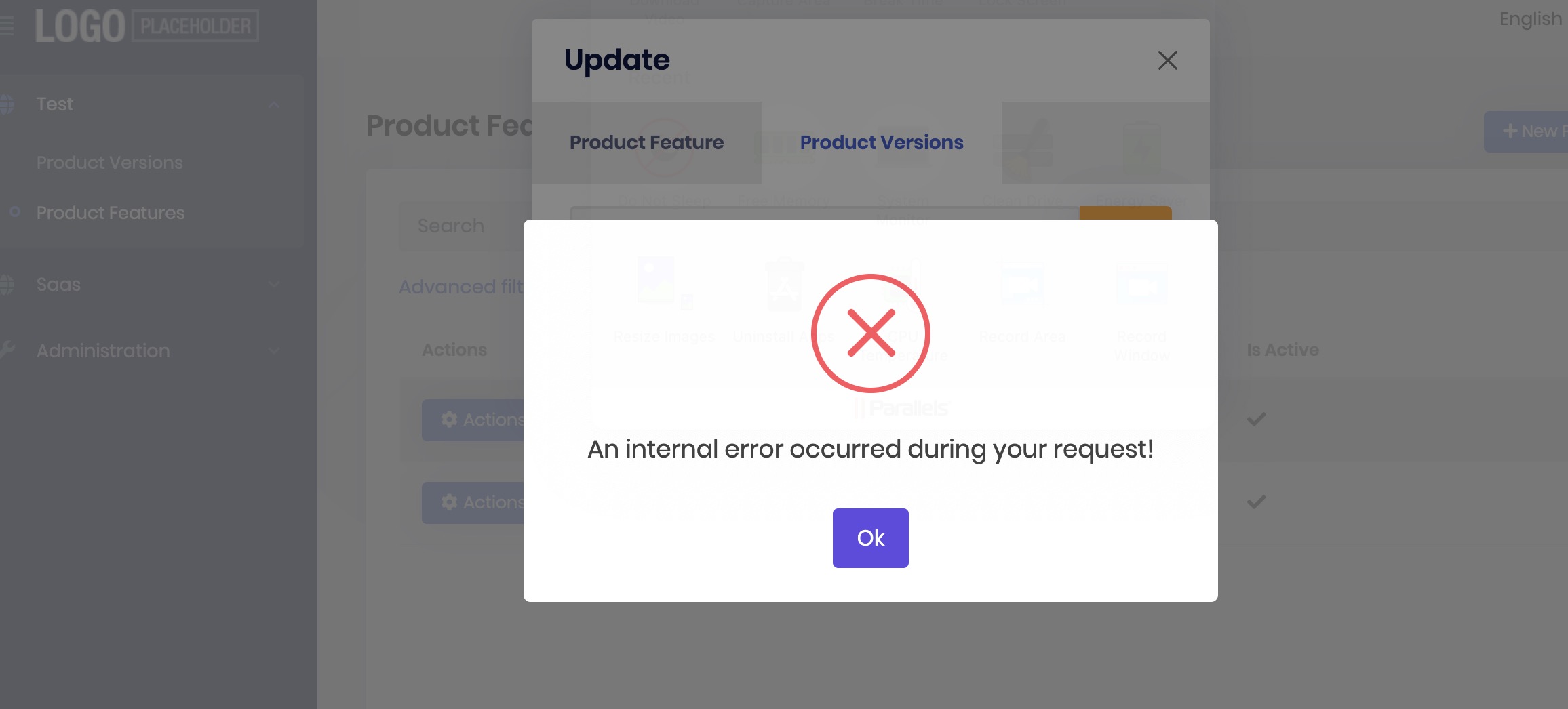The width and height of the screenshot is (1568, 709).
Task: Expand the Saas section in sidebar
Action: 274,284
